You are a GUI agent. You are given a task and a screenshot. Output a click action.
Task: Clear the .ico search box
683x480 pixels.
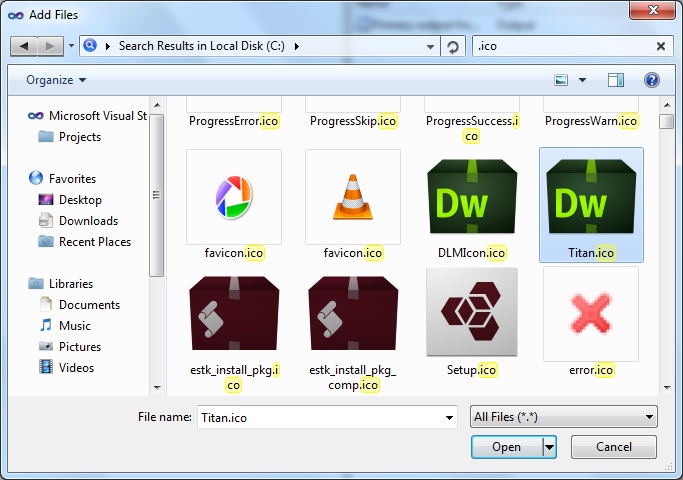(x=660, y=46)
